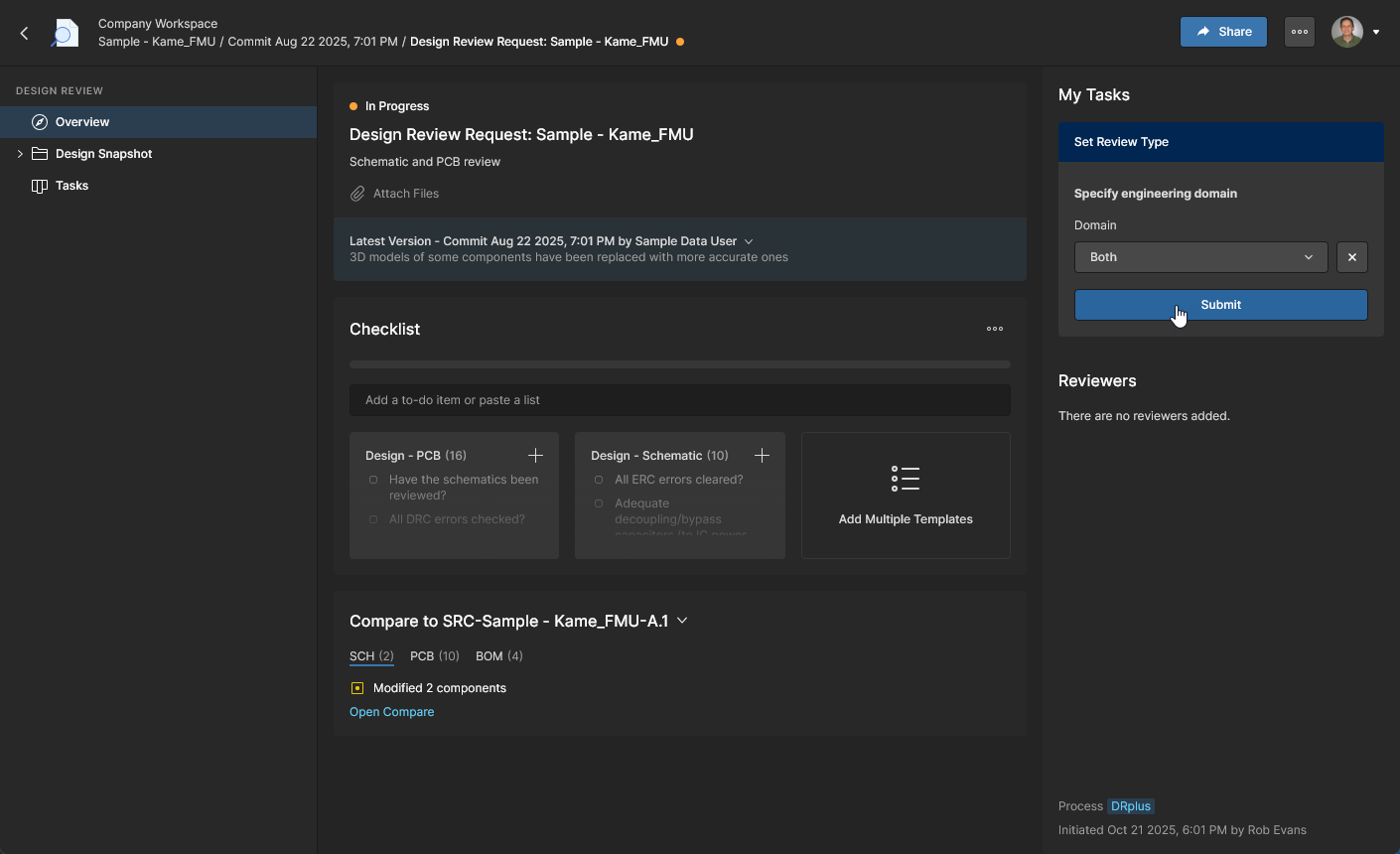The height and width of the screenshot is (854, 1400).
Task: Click the paperclip Attach Files icon
Action: point(357,194)
